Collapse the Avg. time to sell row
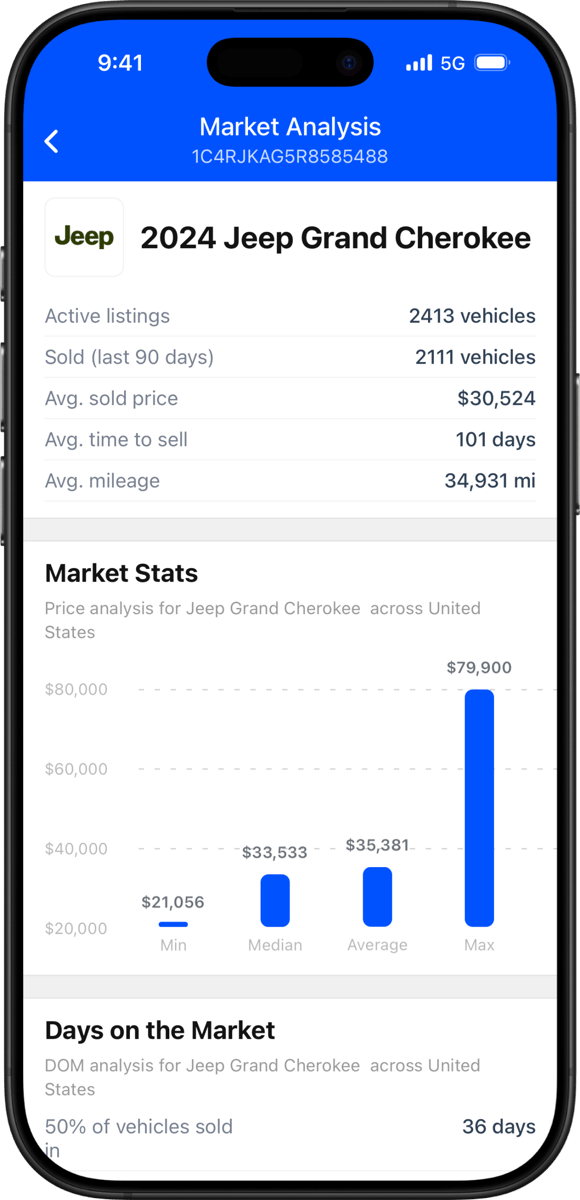The image size is (580, 1200). 290,439
